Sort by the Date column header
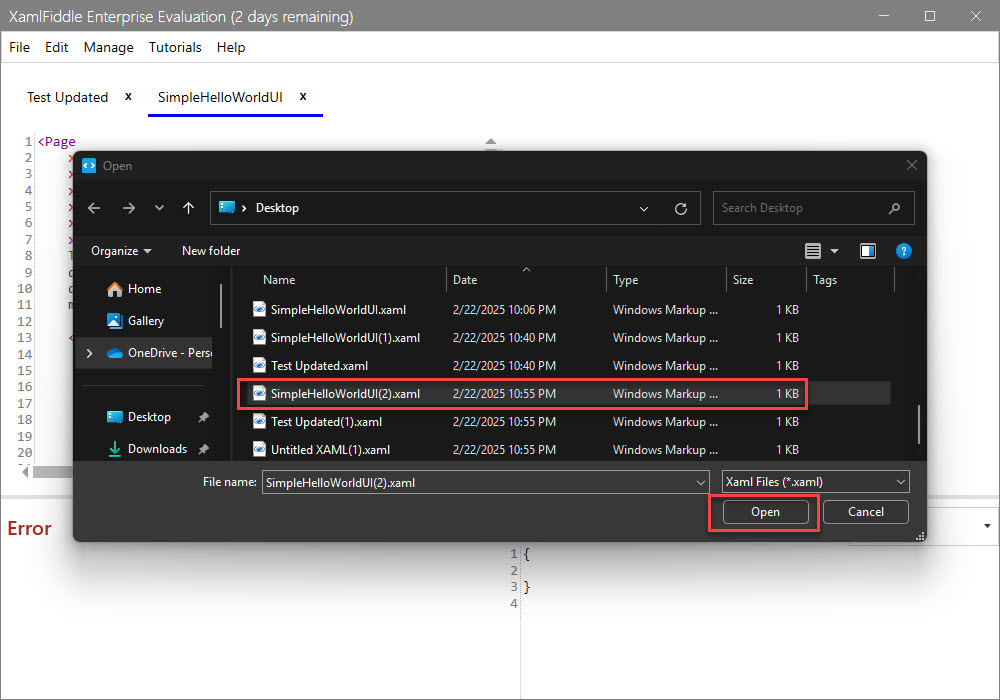This screenshot has height=700, width=1000. (x=465, y=280)
